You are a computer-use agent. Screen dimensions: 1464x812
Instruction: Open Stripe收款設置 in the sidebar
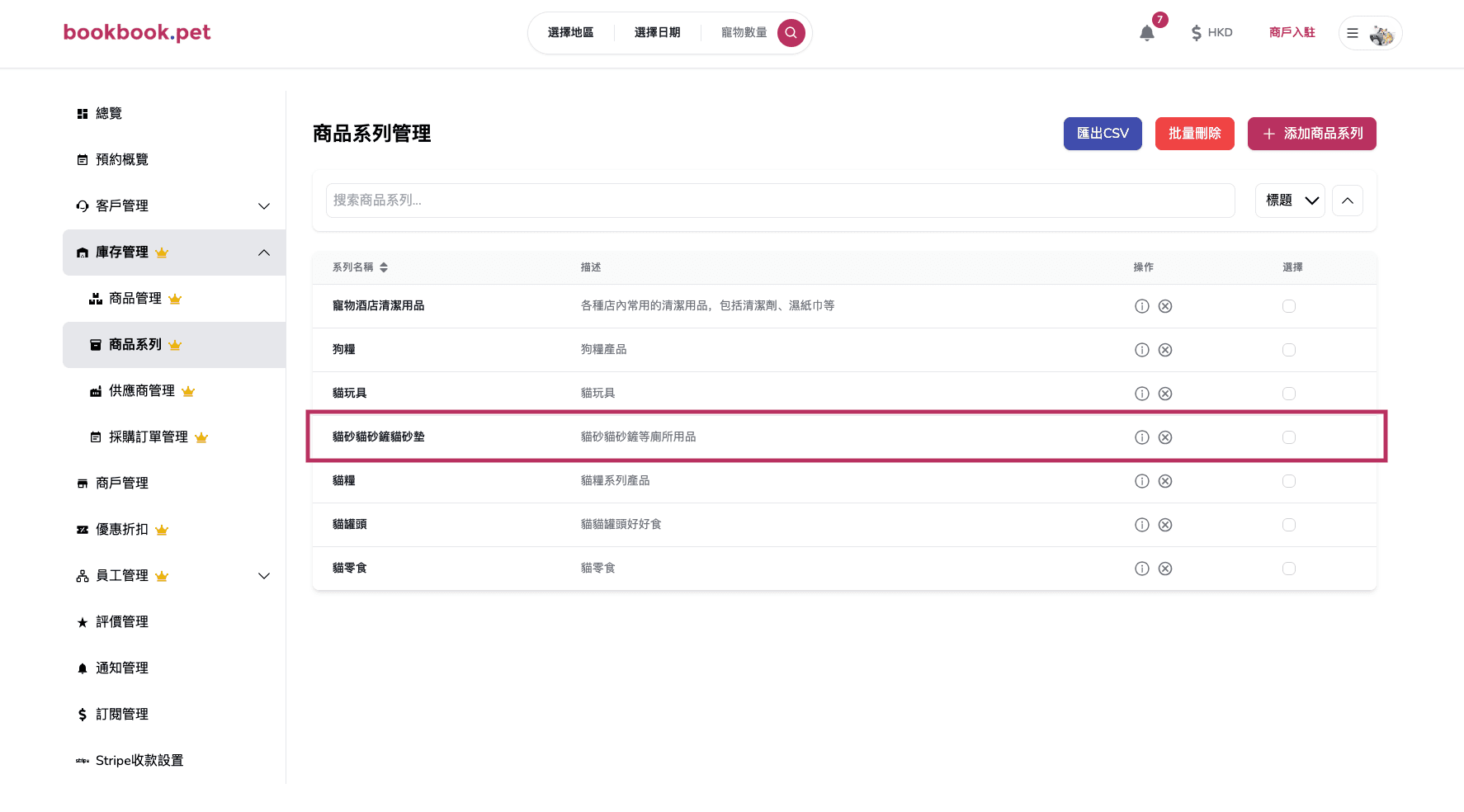(x=174, y=761)
